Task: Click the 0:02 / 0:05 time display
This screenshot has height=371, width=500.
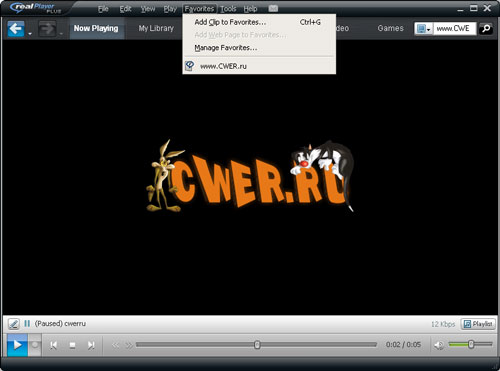Action: (403, 345)
